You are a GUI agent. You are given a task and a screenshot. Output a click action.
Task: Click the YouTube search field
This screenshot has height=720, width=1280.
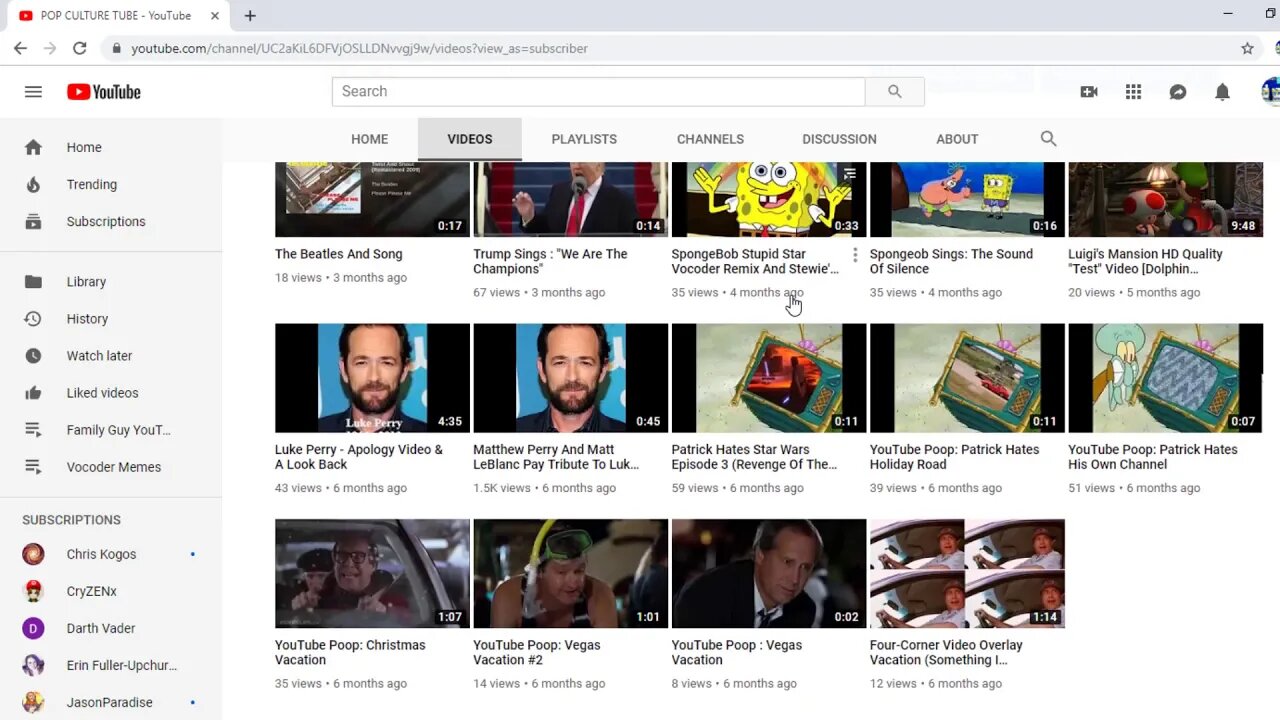pyautogui.click(x=598, y=91)
